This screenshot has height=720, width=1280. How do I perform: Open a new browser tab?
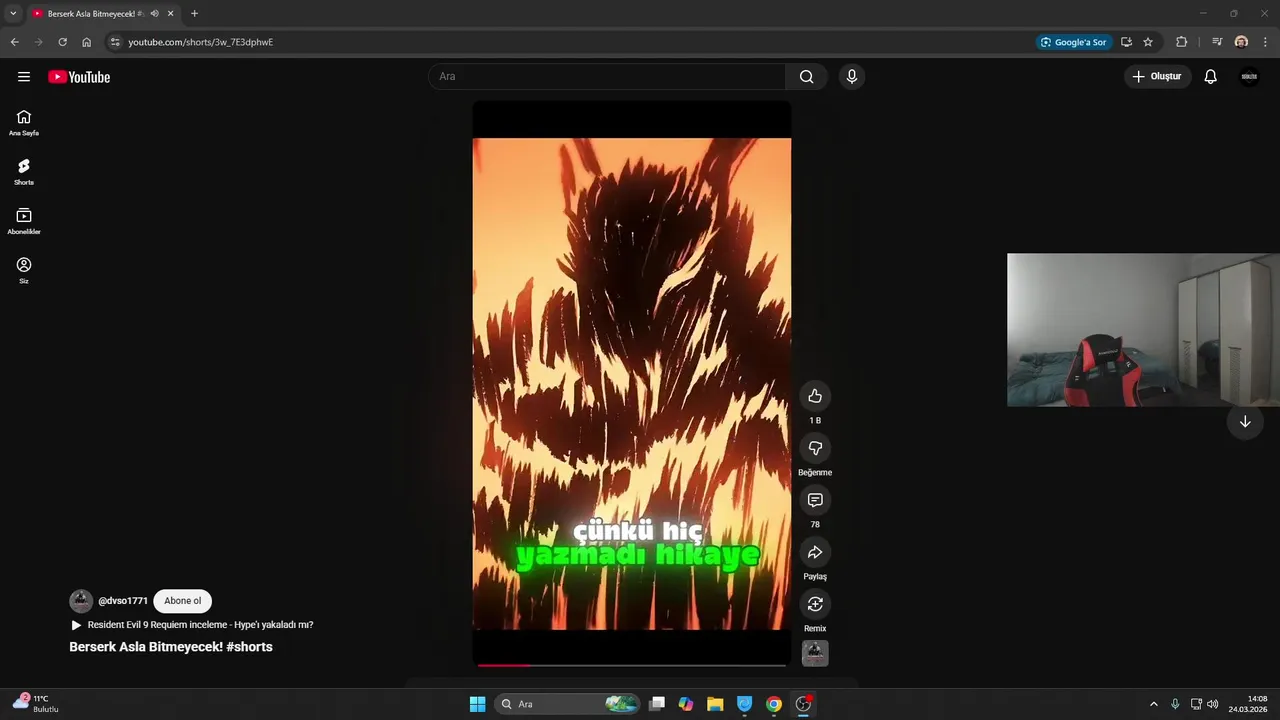[x=194, y=14]
